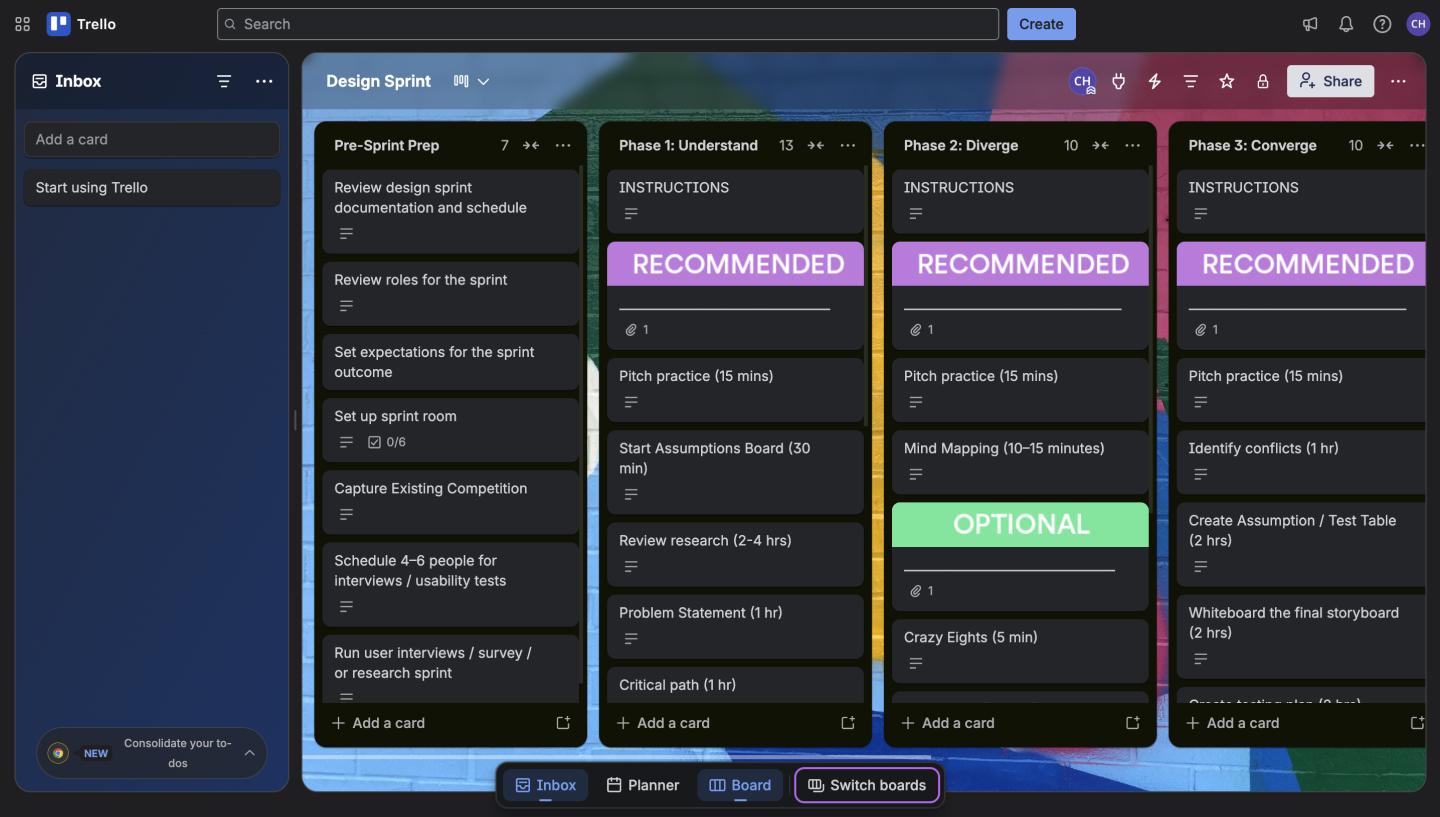Open Phase 1: Understand list actions menu
Image resolution: width=1440 pixels, height=817 pixels.
(x=848, y=145)
